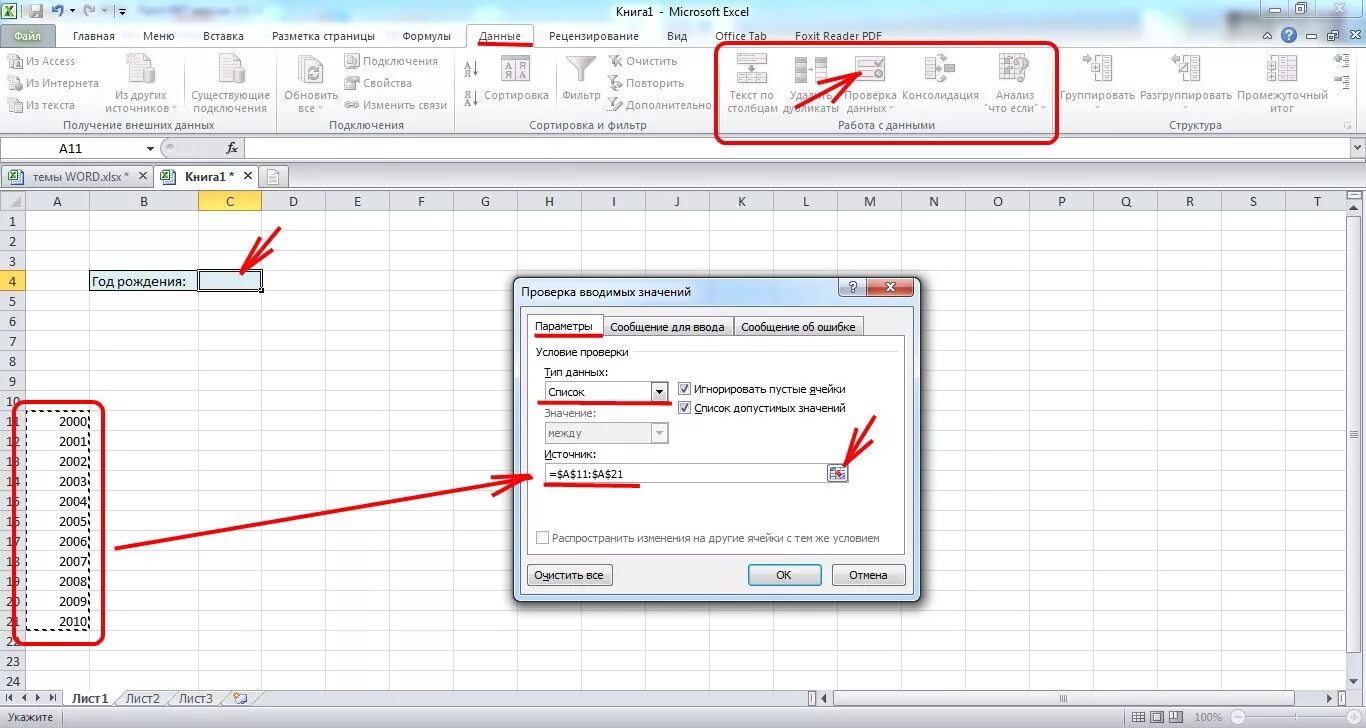The image size is (1366, 728).
Task: Switch to Сообщение об ошибке tab
Action: pyautogui.click(x=798, y=327)
